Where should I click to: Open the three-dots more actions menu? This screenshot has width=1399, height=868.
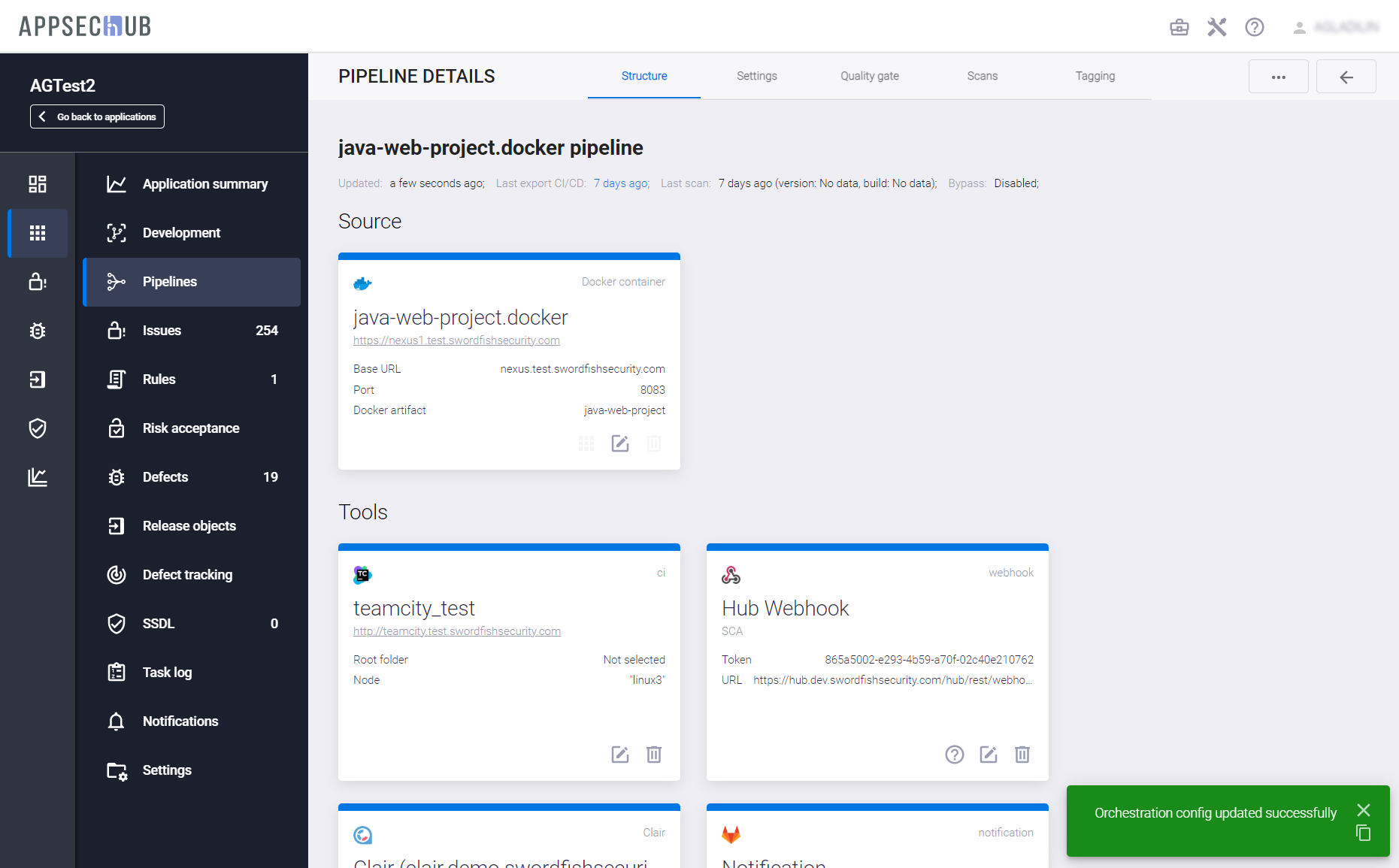(1278, 77)
